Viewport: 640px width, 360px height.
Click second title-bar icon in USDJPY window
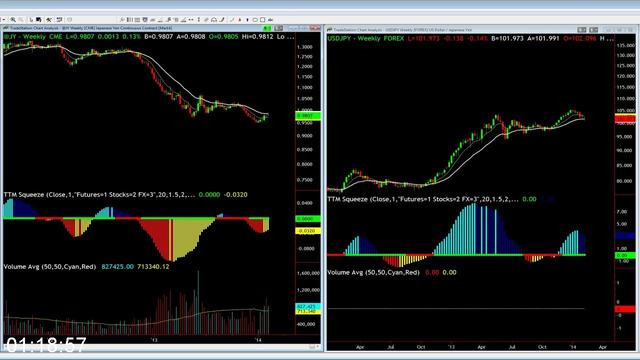coord(593,30)
